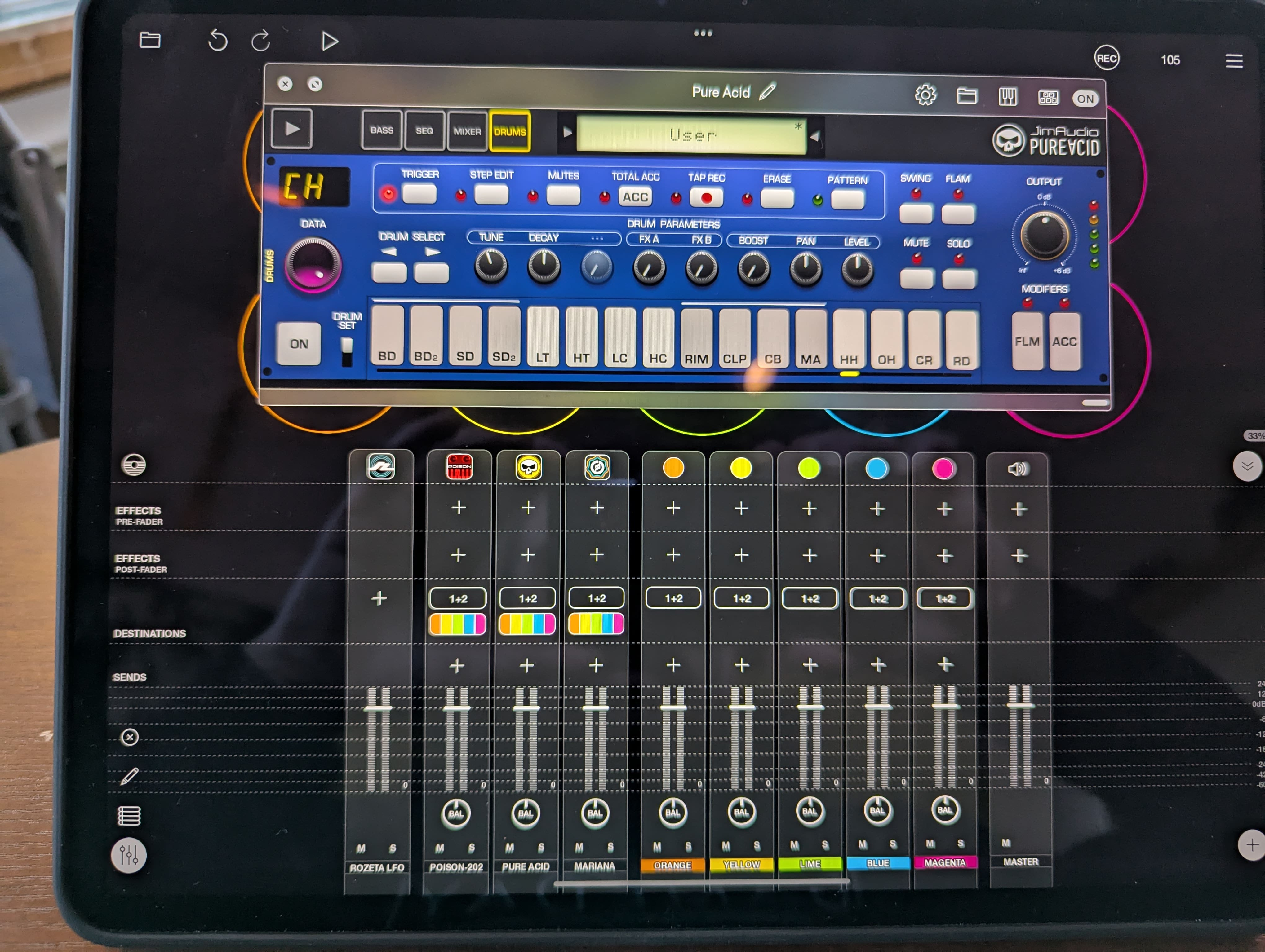Collapse panel with the double chevron button
The height and width of the screenshot is (952, 1265).
1247,466
